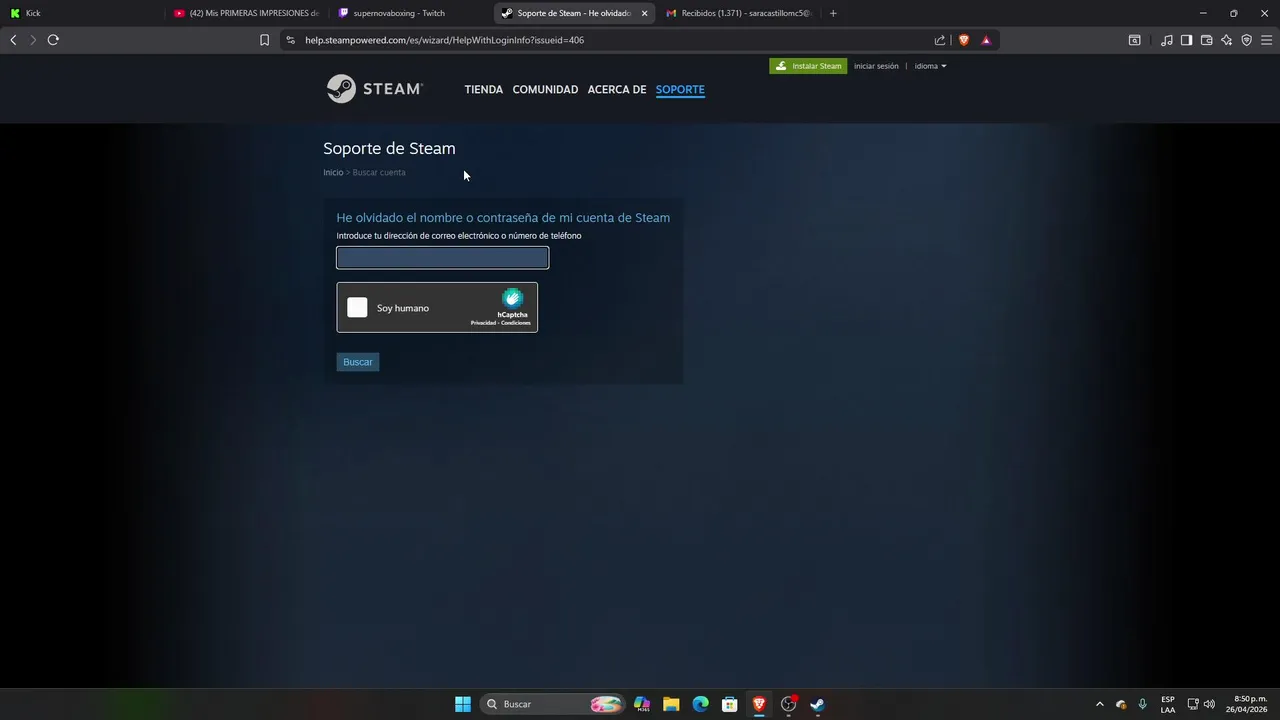Click the microphone tray icon
Image resolution: width=1280 pixels, height=720 pixels.
1142,704
